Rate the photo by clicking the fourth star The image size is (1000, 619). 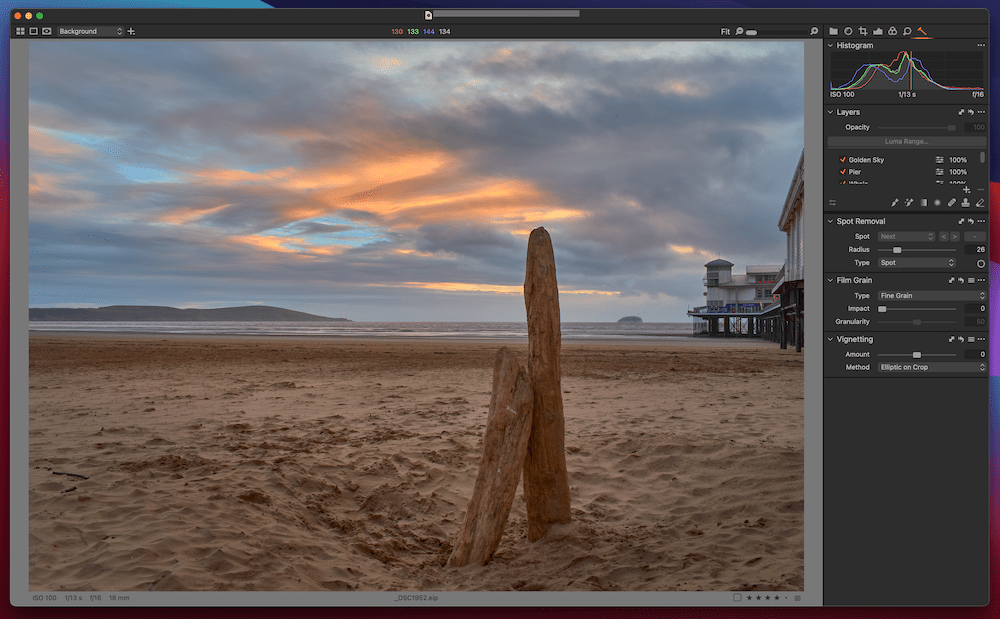(776, 597)
